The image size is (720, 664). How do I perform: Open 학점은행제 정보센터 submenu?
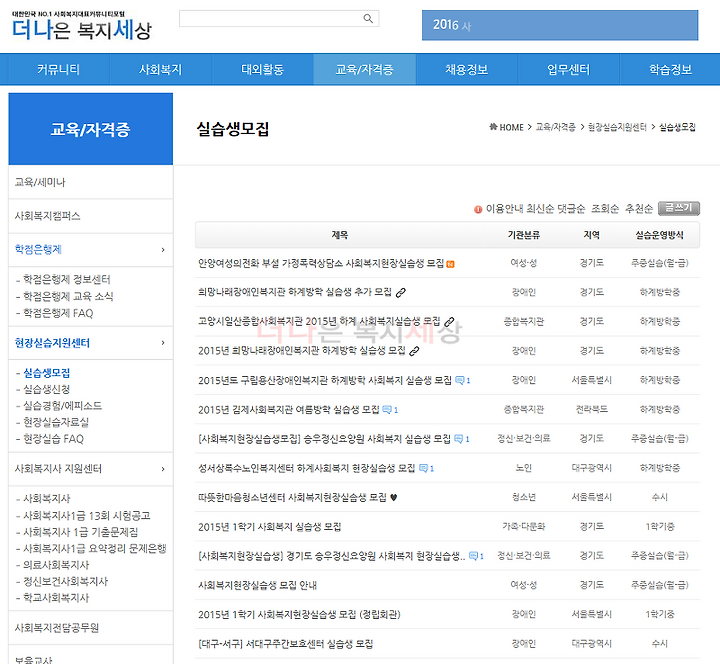tap(67, 279)
